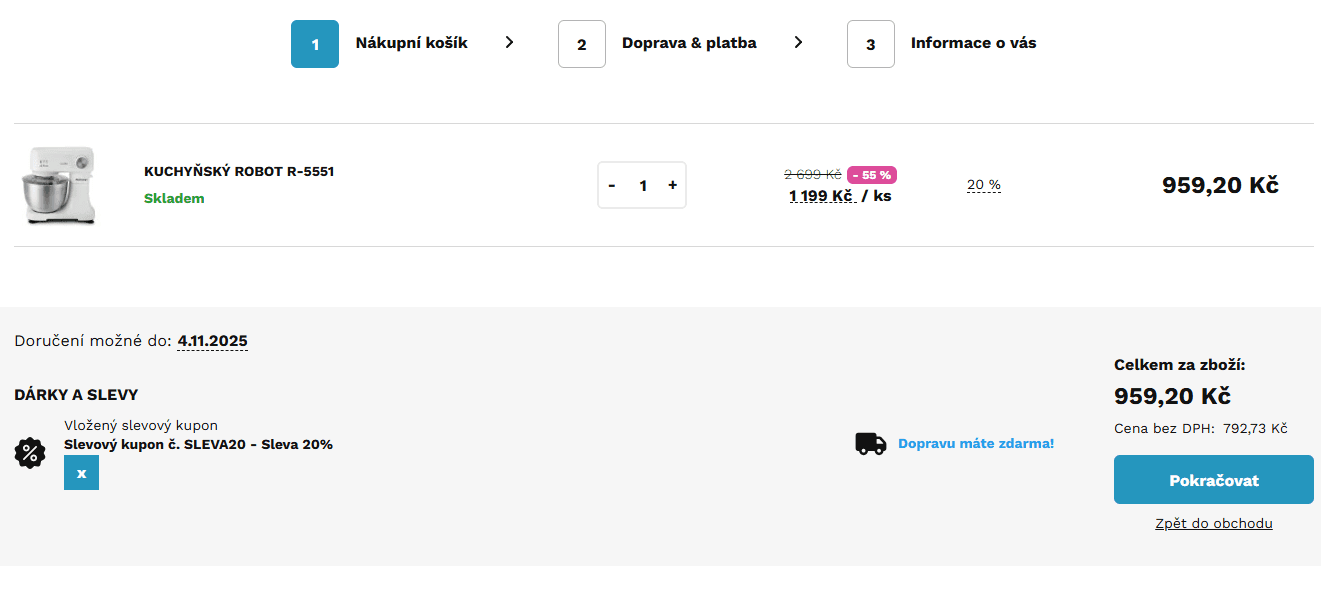The height and width of the screenshot is (589, 1321).
Task: Click the kitchen robot product photo
Action: (59, 186)
